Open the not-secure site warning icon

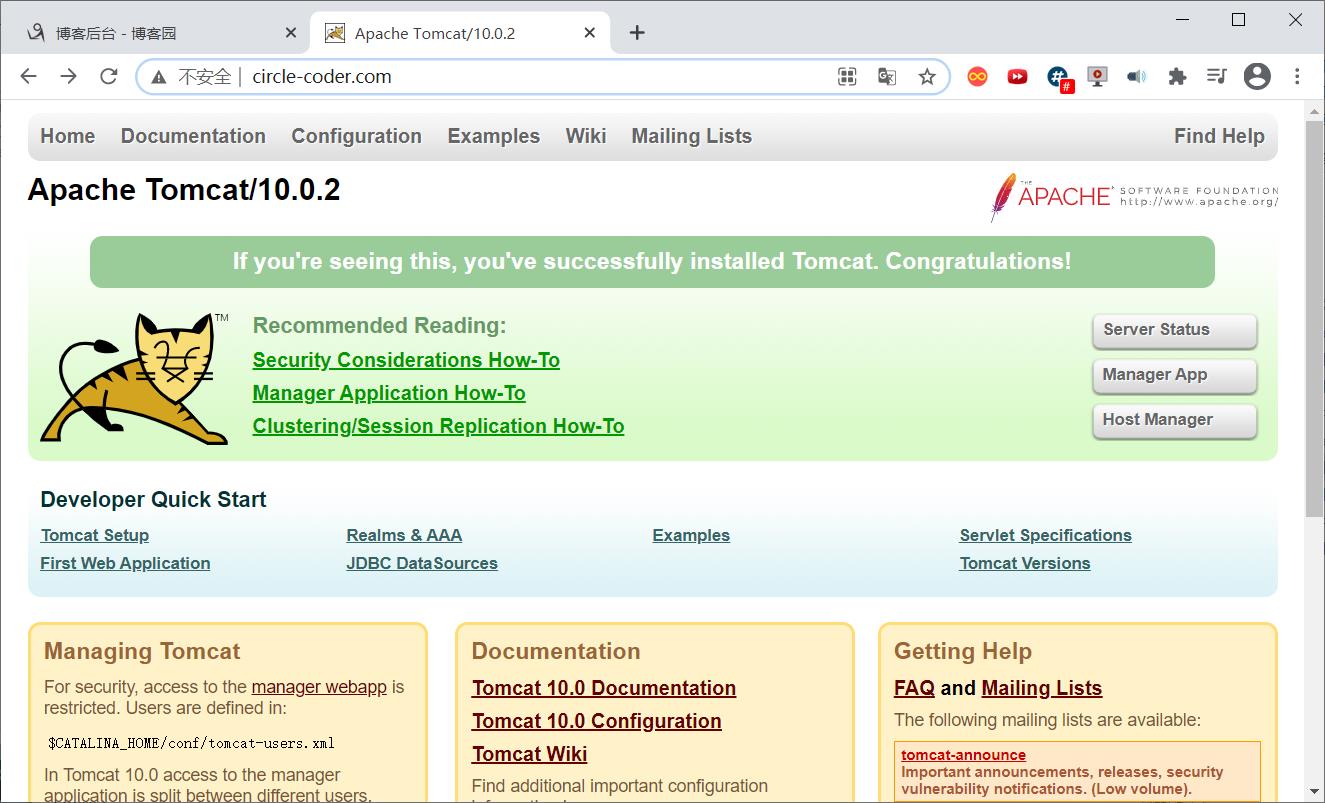pos(158,77)
